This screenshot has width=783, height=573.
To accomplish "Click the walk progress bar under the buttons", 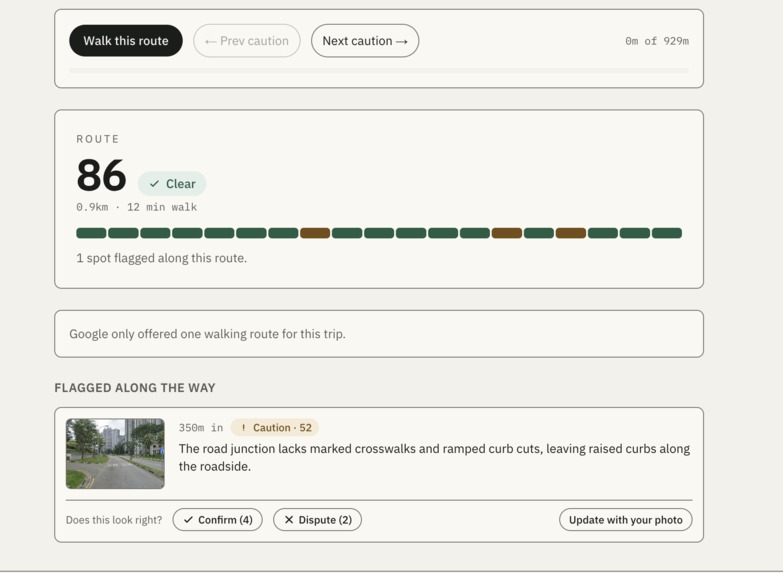I will click(x=379, y=71).
